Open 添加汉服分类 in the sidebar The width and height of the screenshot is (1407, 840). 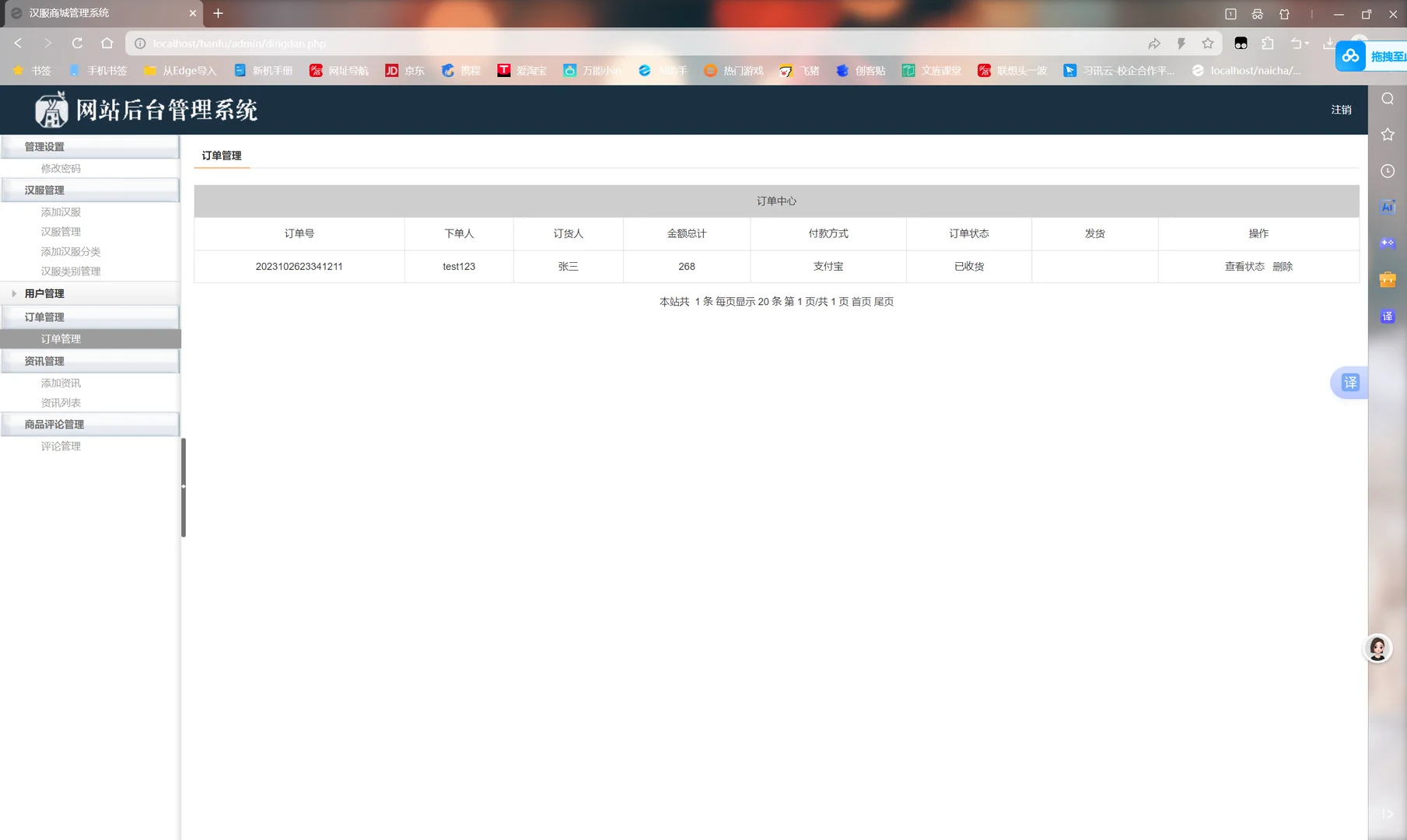pos(71,251)
